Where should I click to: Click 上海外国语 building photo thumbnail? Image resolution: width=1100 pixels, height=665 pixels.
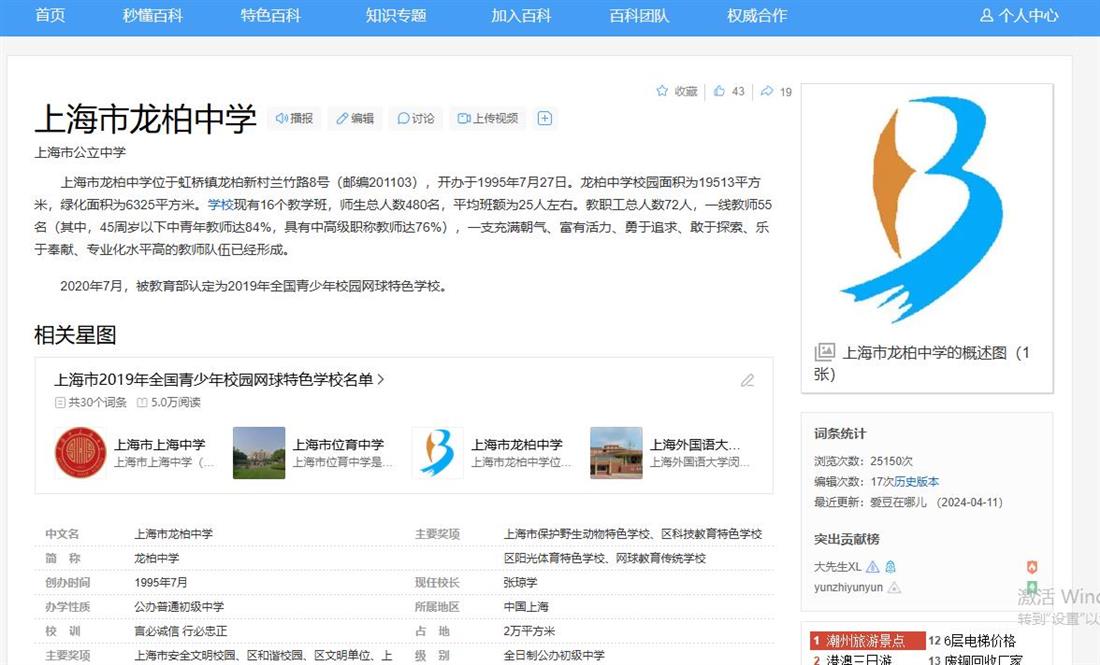(x=617, y=453)
